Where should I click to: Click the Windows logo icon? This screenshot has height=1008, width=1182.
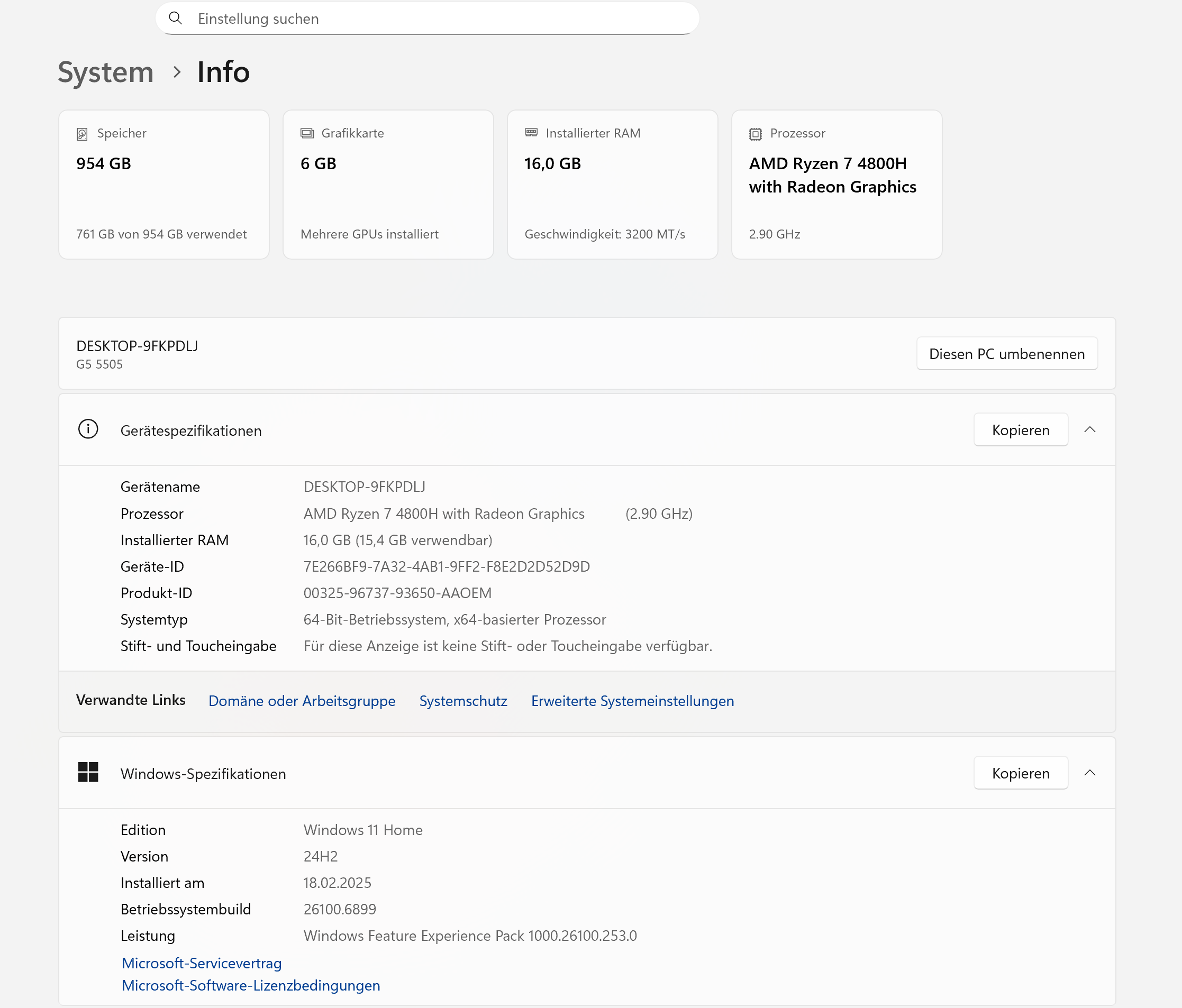pyautogui.click(x=88, y=773)
